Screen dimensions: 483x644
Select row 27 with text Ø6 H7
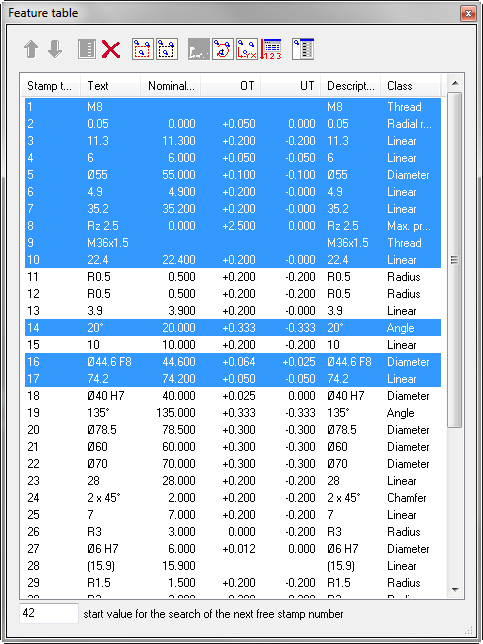point(233,549)
